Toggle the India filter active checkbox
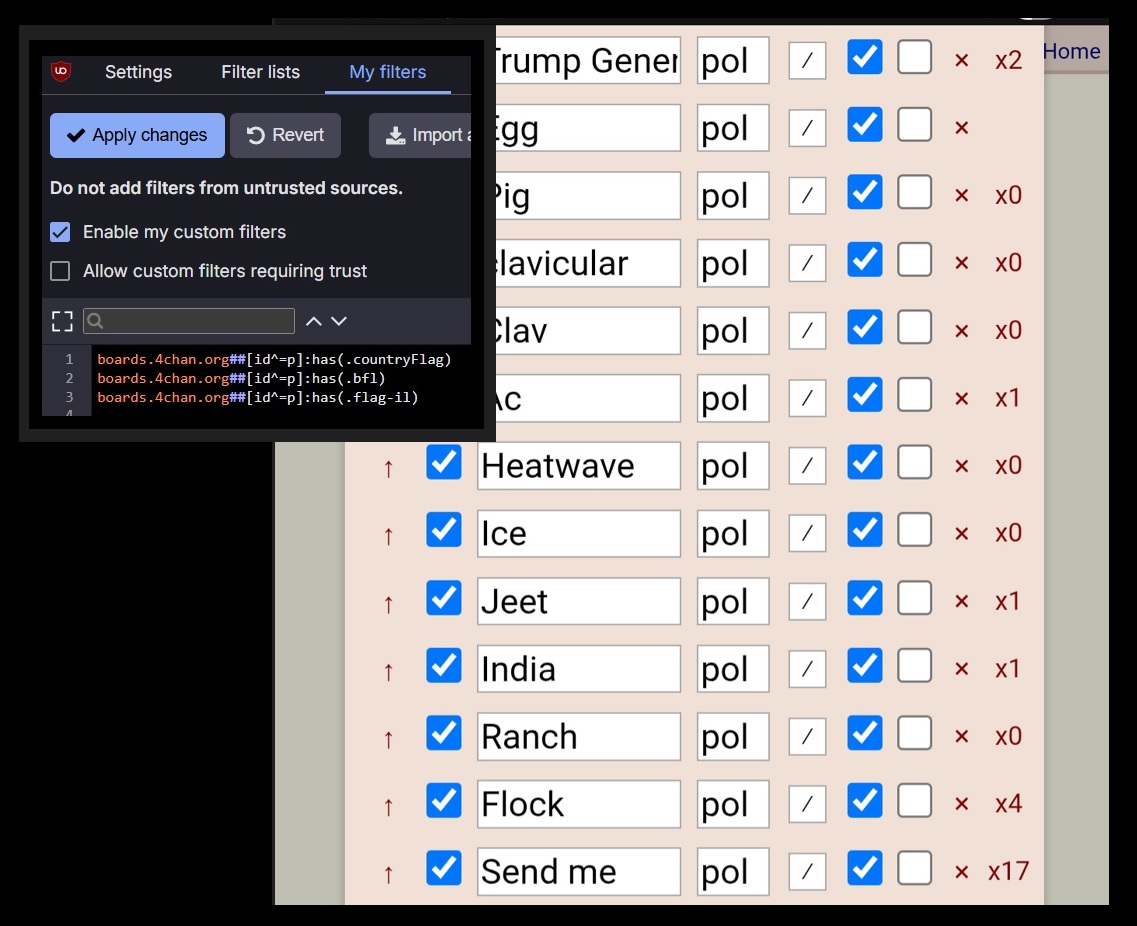Screen dimensions: 1137x926 pos(444,666)
